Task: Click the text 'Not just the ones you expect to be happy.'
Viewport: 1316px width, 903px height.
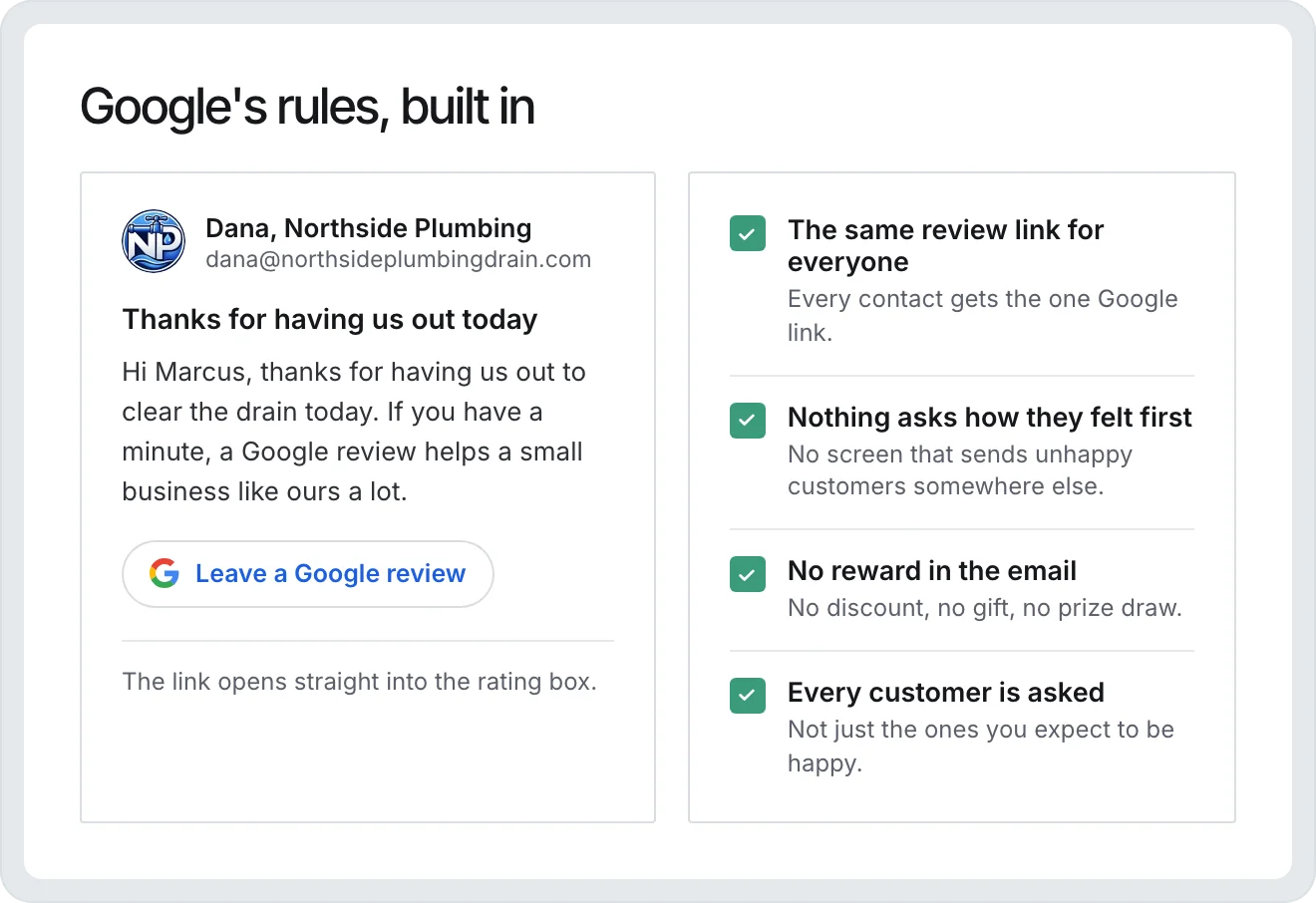Action: pyautogui.click(x=981, y=746)
